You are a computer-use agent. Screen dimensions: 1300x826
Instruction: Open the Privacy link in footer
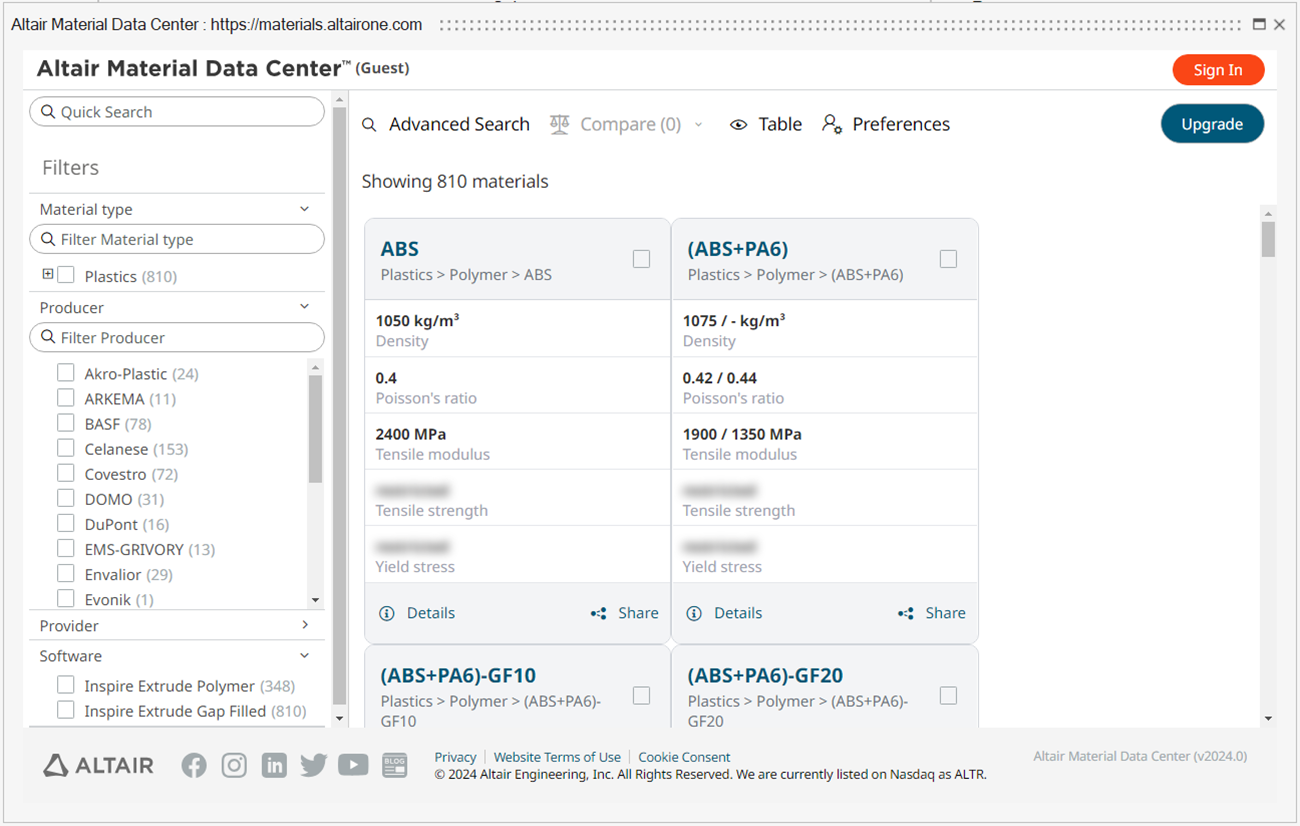tap(455, 757)
